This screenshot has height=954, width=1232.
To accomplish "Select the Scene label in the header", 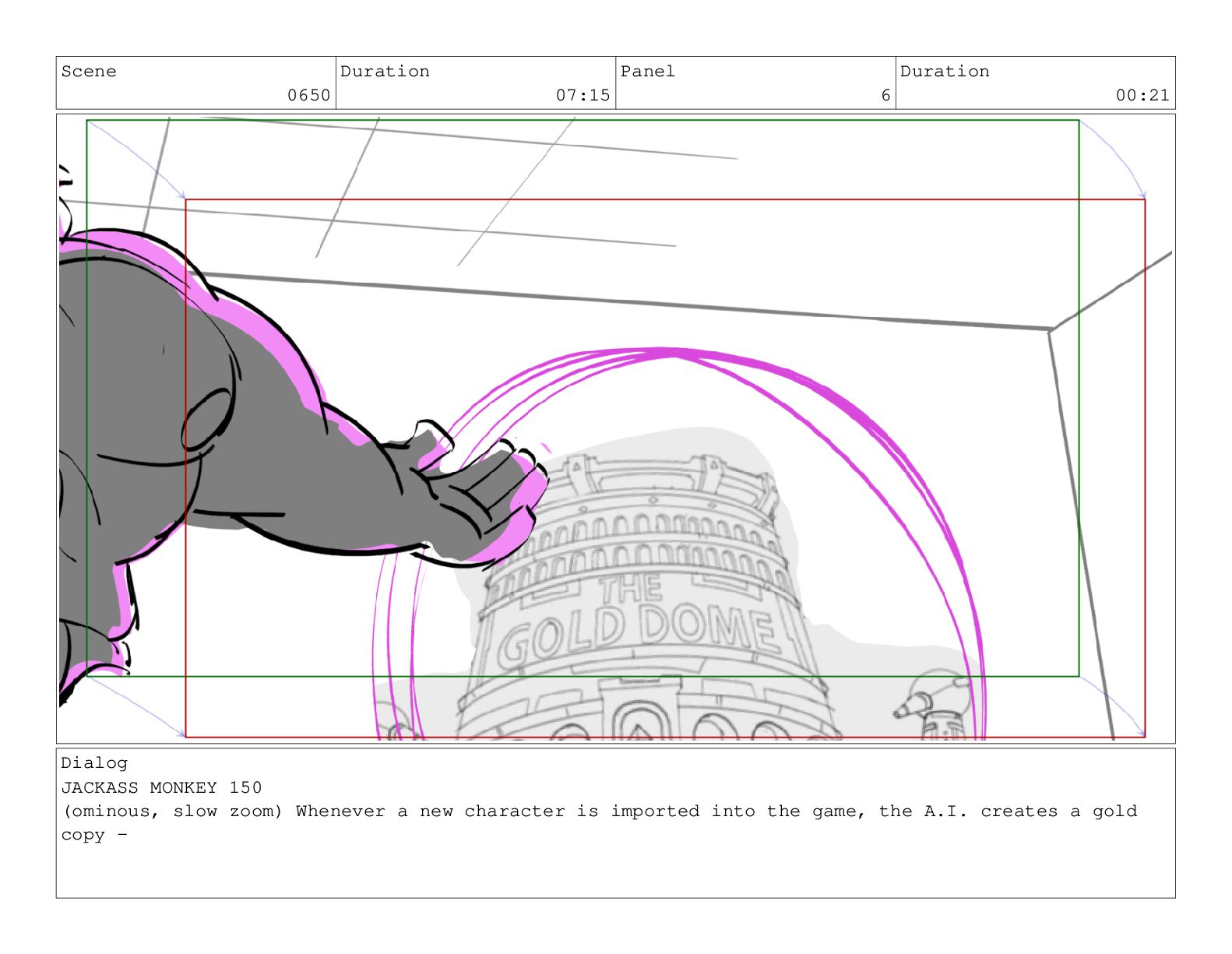I will [89, 72].
